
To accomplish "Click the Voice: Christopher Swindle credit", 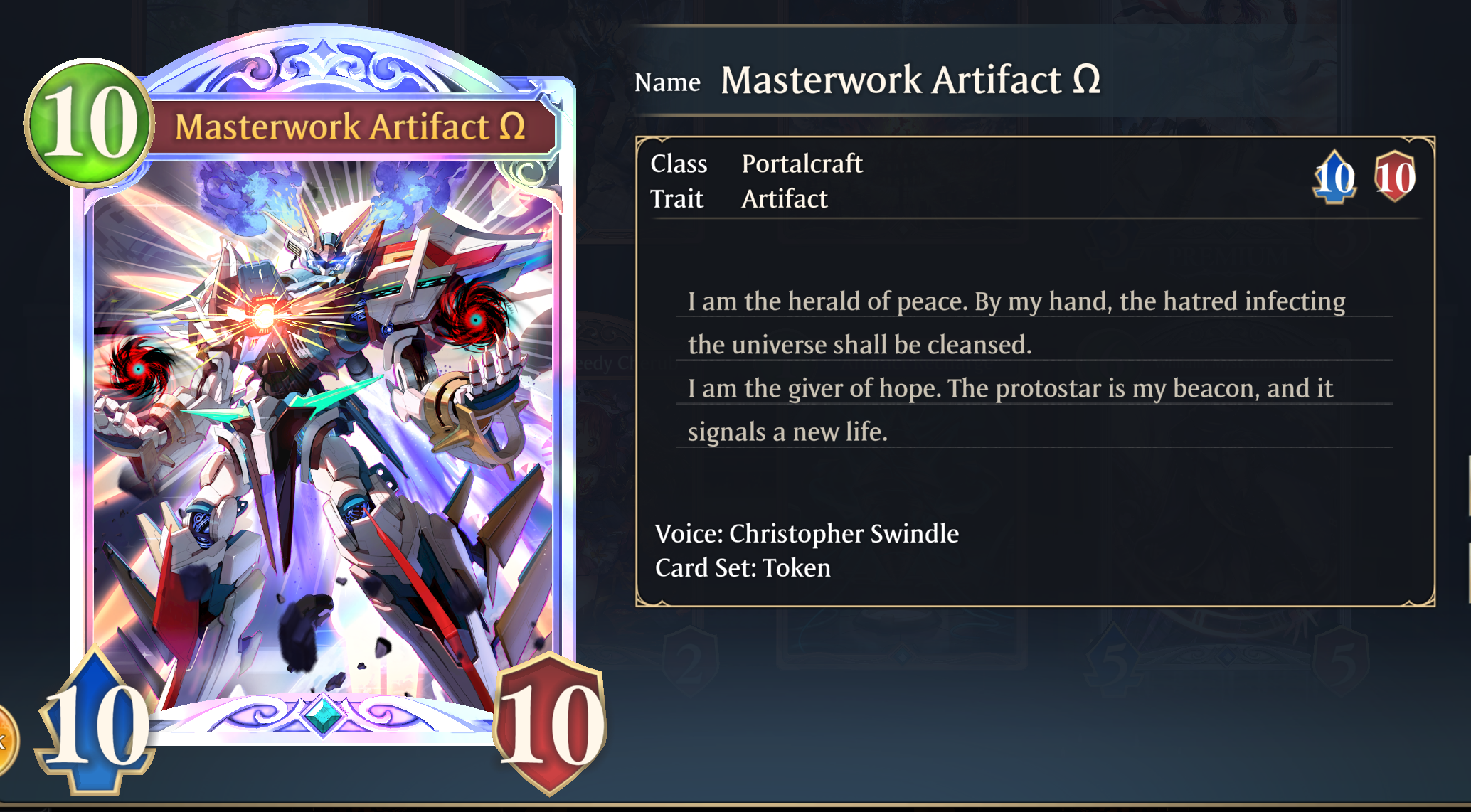I will [807, 533].
